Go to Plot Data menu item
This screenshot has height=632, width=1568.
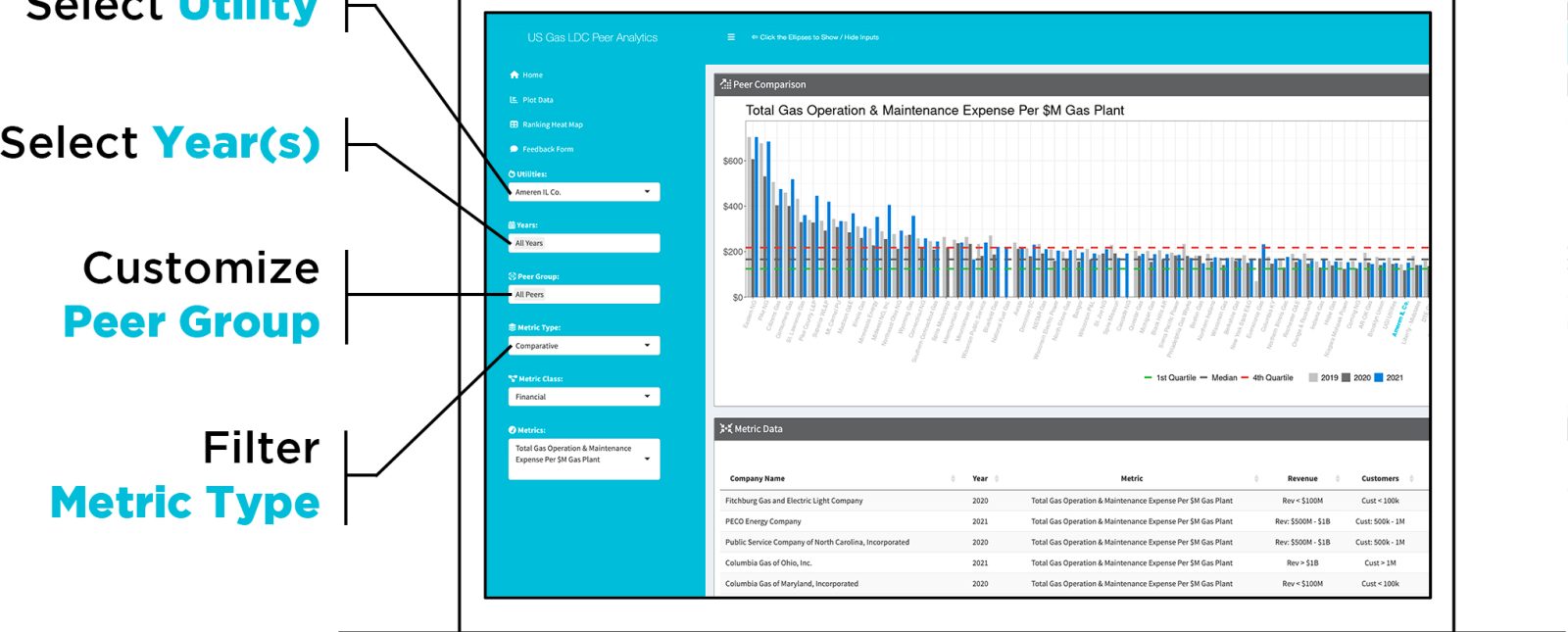pyautogui.click(x=538, y=100)
